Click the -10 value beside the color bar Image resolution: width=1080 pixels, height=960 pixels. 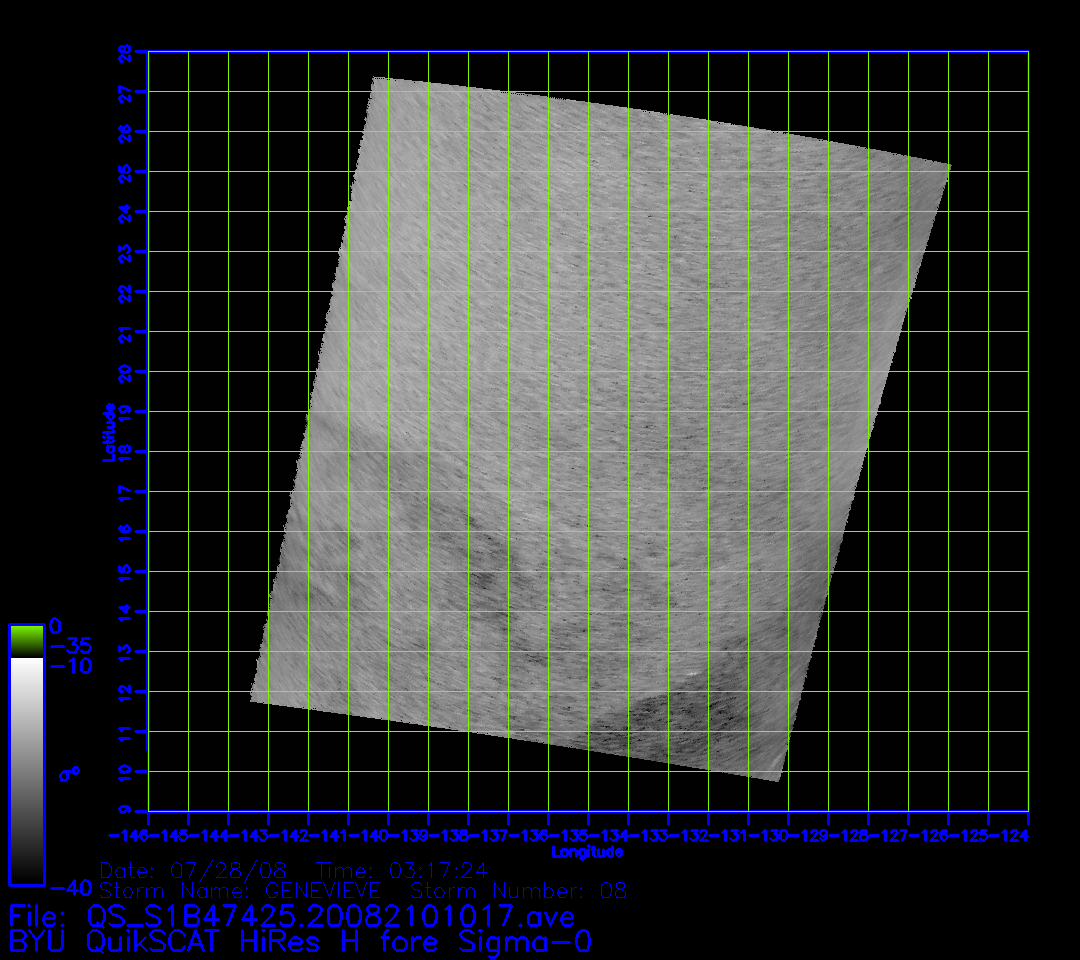pyautogui.click(x=70, y=666)
